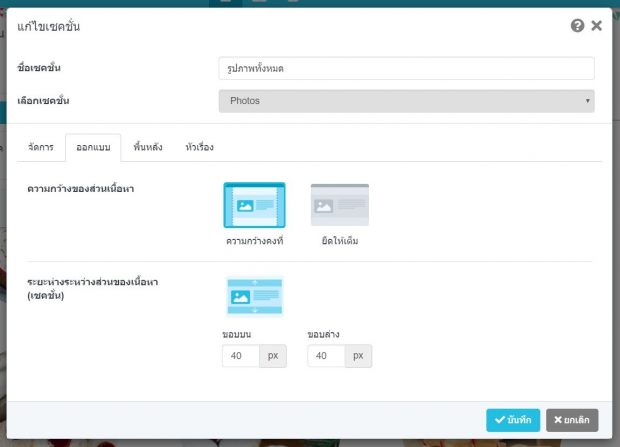Click the ขอบล่าง label
Image resolution: width=620 pixels, height=447 pixels.
323,334
